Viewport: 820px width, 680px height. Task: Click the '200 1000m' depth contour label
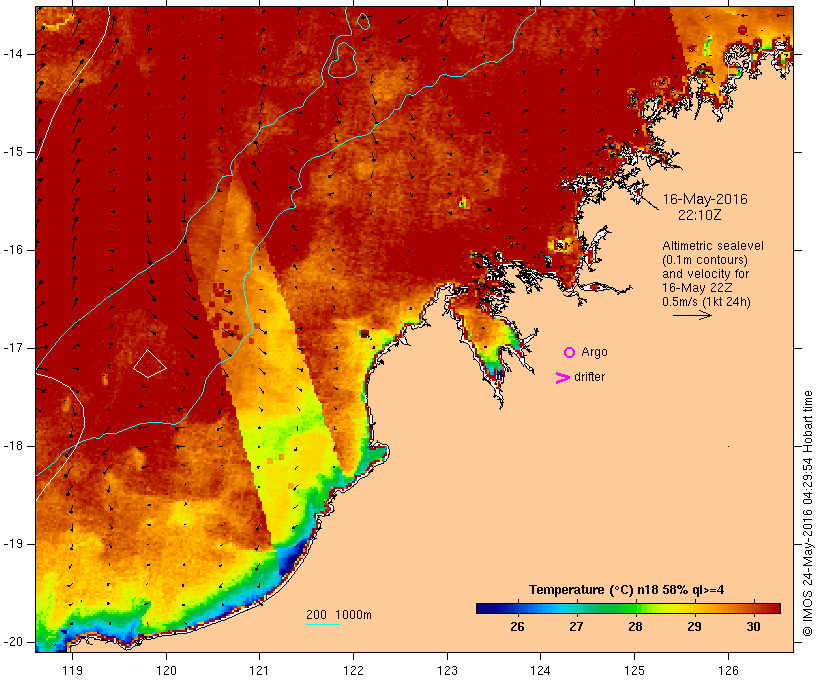(x=339, y=615)
